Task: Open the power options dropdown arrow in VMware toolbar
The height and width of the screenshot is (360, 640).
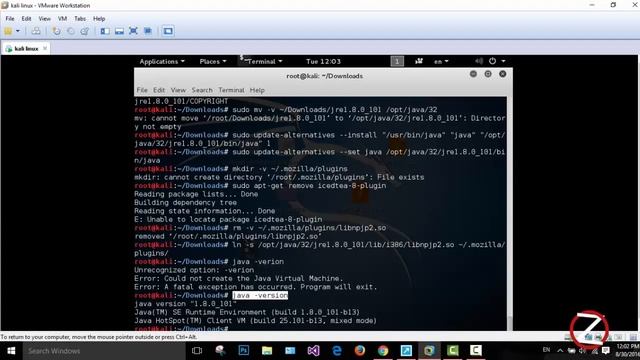Action: coord(18,31)
